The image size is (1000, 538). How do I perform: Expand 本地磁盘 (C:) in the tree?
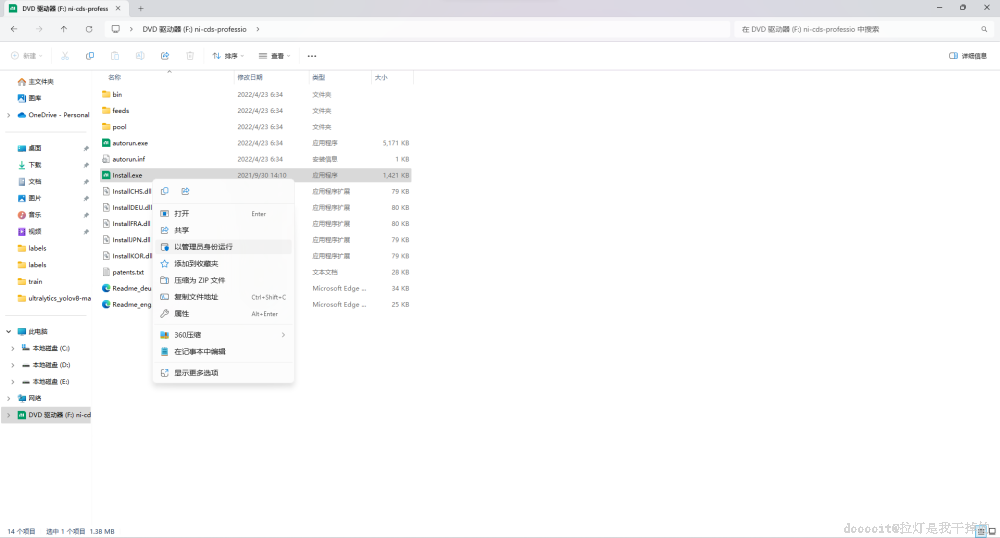click(13, 348)
